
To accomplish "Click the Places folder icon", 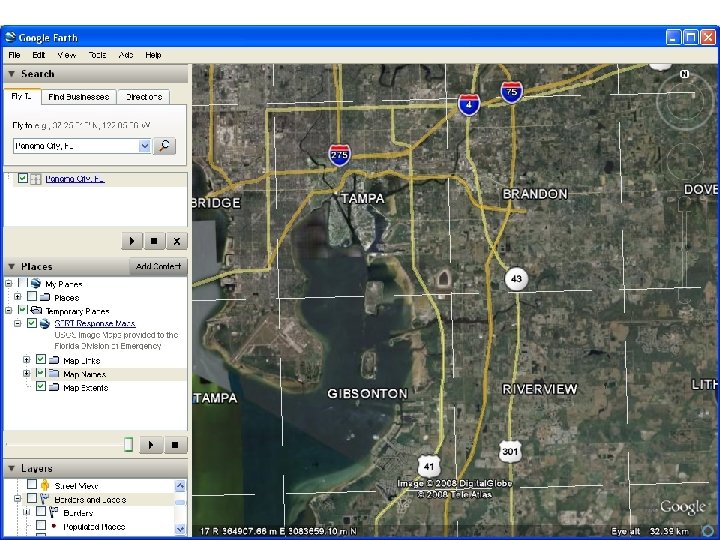I will pyautogui.click(x=45, y=297).
